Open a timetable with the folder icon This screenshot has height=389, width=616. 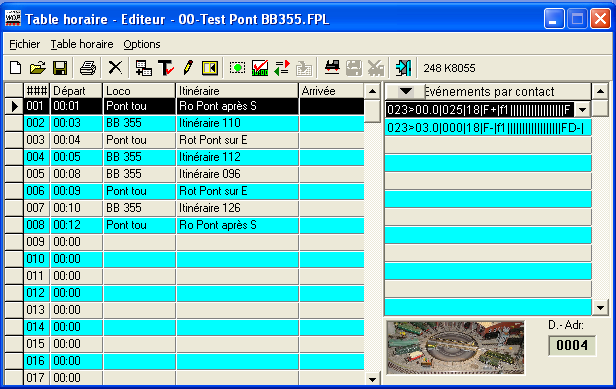pos(38,68)
